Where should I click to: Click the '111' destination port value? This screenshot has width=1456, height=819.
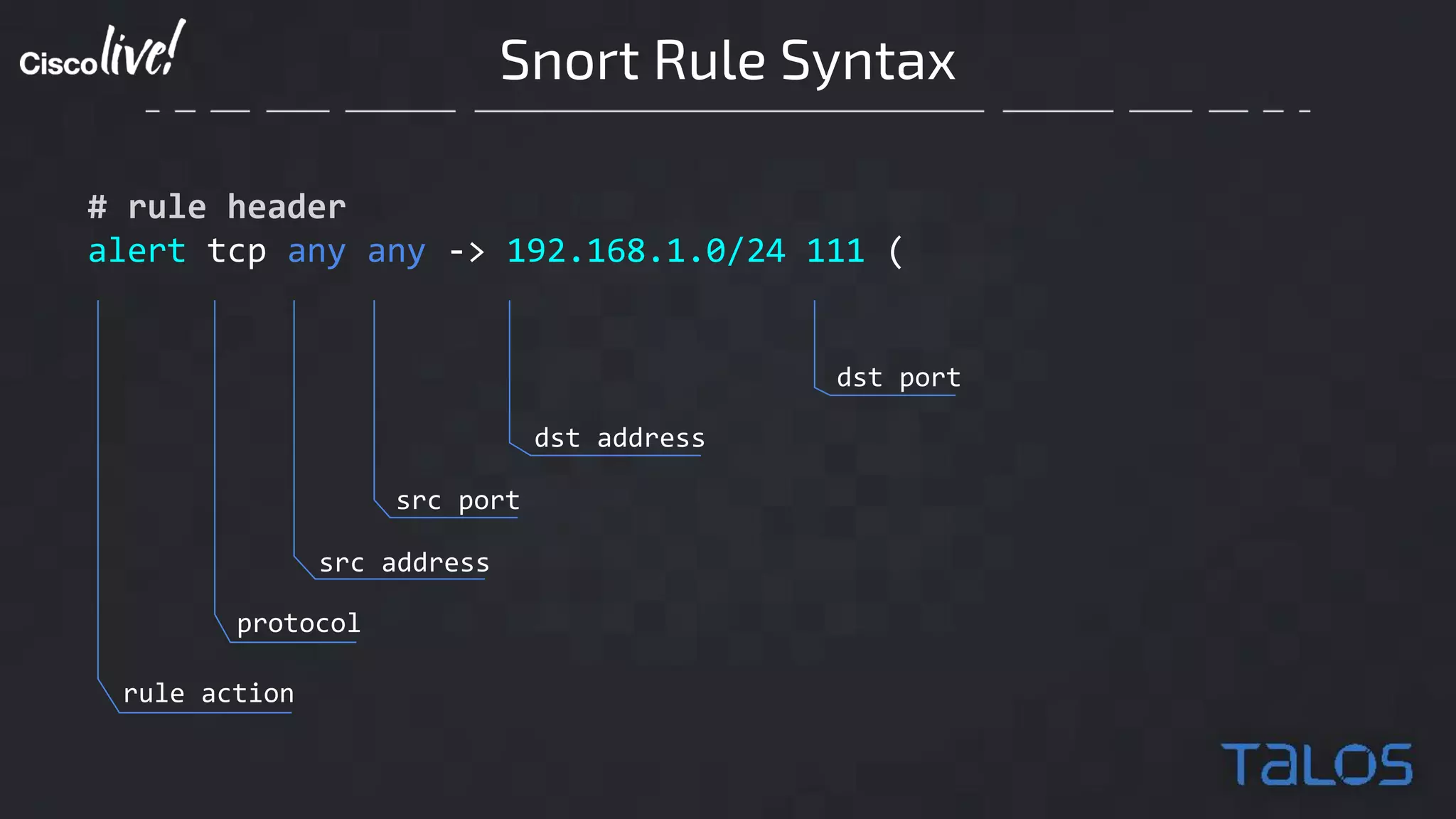835,251
